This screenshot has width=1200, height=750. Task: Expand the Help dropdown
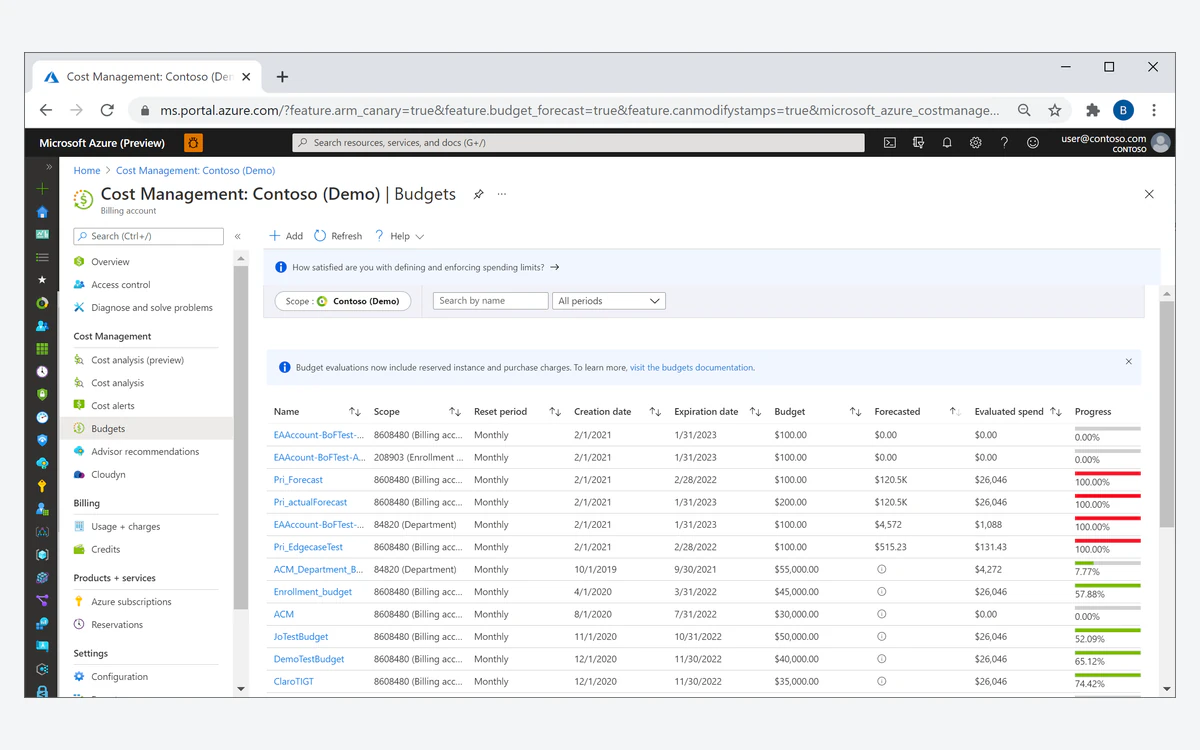(400, 236)
